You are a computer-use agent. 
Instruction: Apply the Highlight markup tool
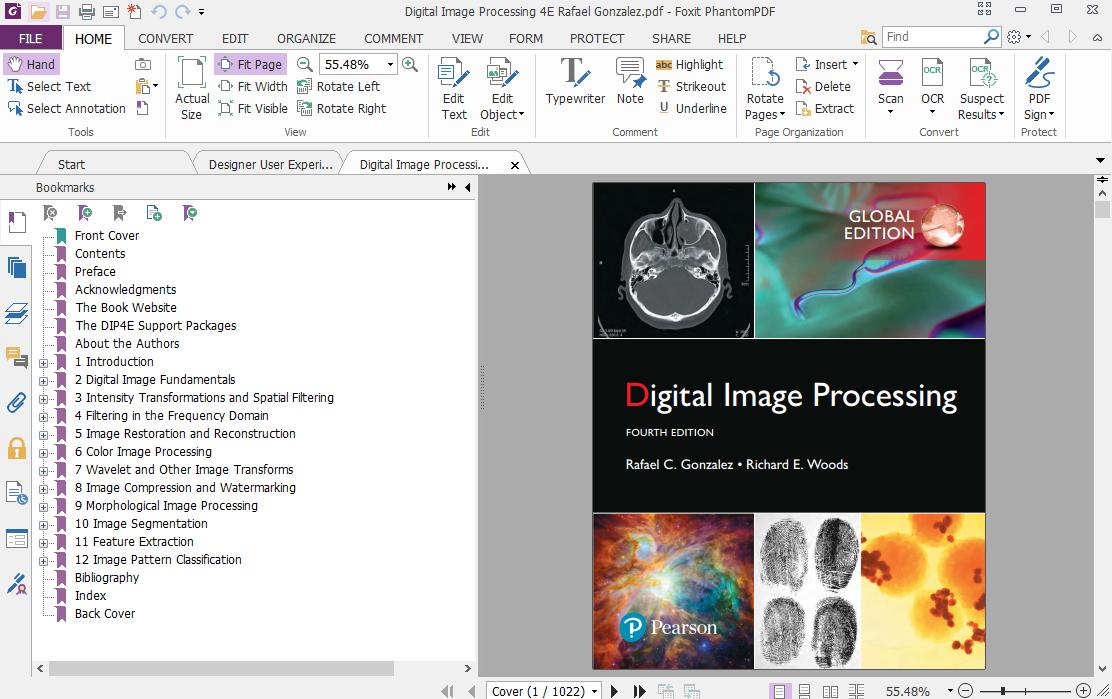tap(689, 65)
